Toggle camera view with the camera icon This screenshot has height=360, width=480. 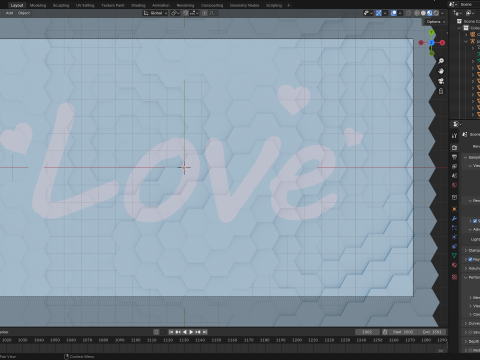pyautogui.click(x=441, y=81)
